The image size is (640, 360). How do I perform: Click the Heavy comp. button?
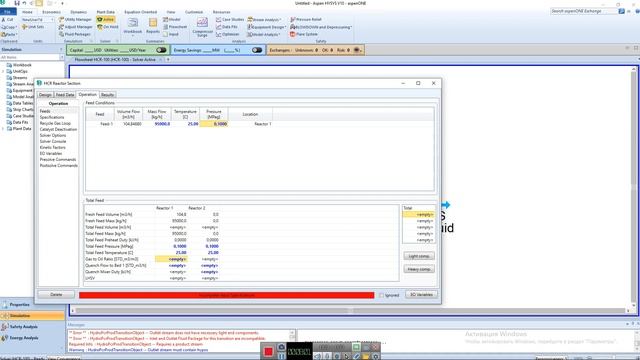(x=419, y=269)
